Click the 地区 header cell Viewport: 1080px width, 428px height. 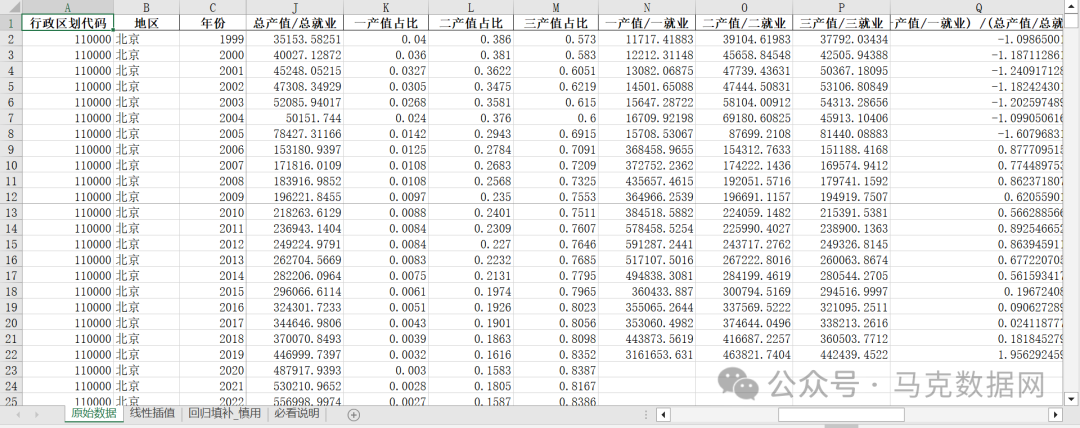pos(146,23)
